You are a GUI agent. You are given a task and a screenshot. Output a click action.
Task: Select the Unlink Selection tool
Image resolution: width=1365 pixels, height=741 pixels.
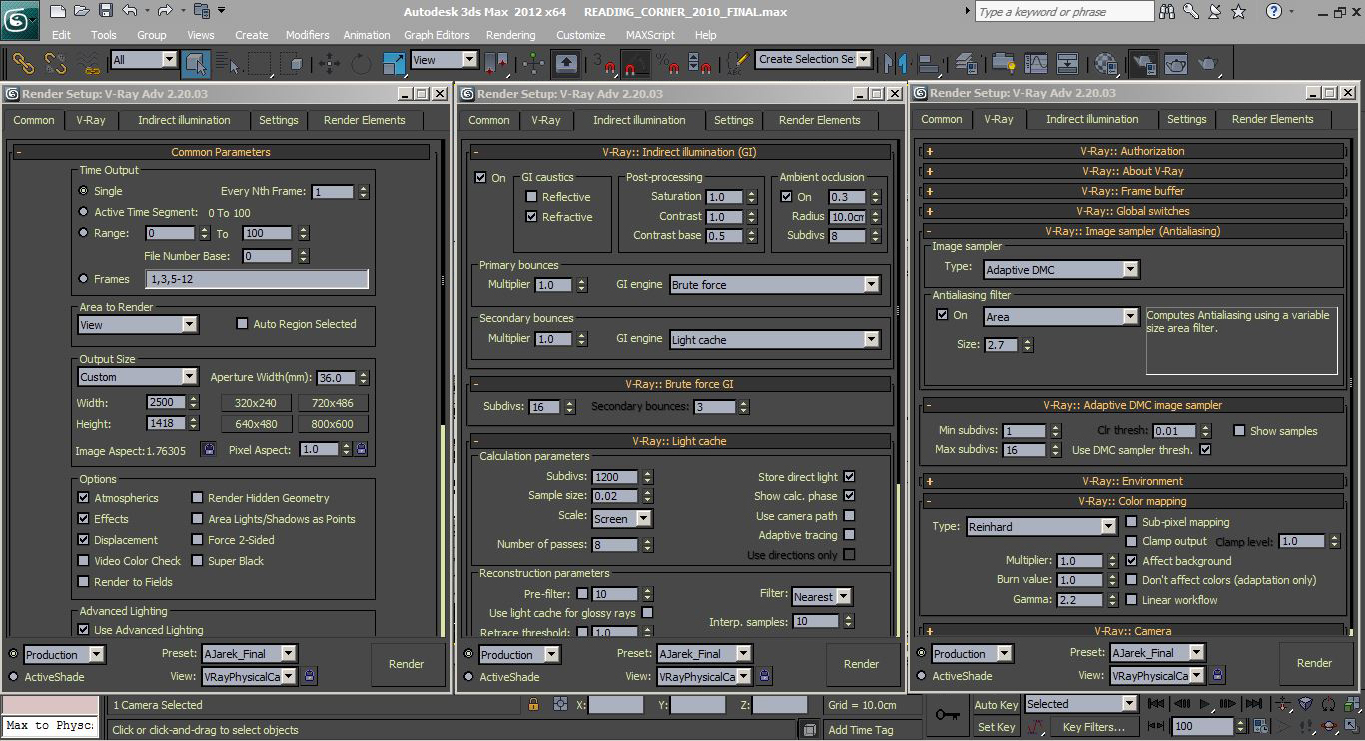tap(56, 63)
